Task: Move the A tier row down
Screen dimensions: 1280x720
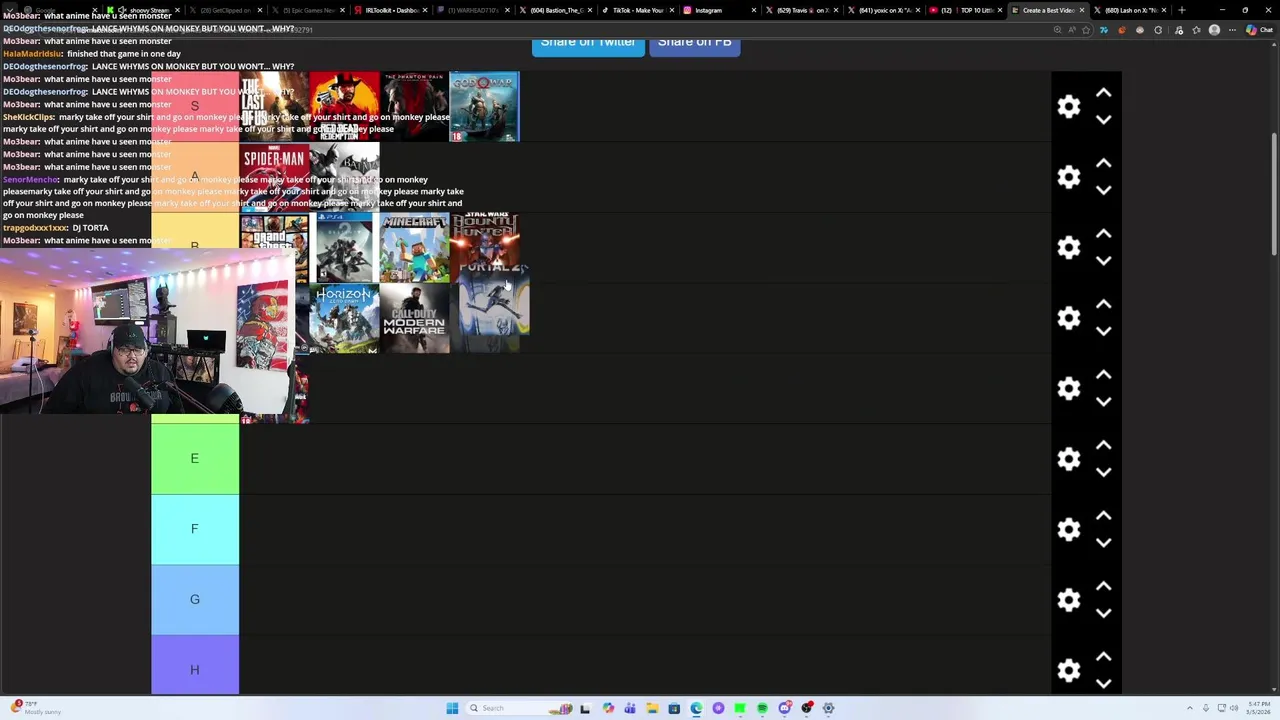Action: 1103,190
